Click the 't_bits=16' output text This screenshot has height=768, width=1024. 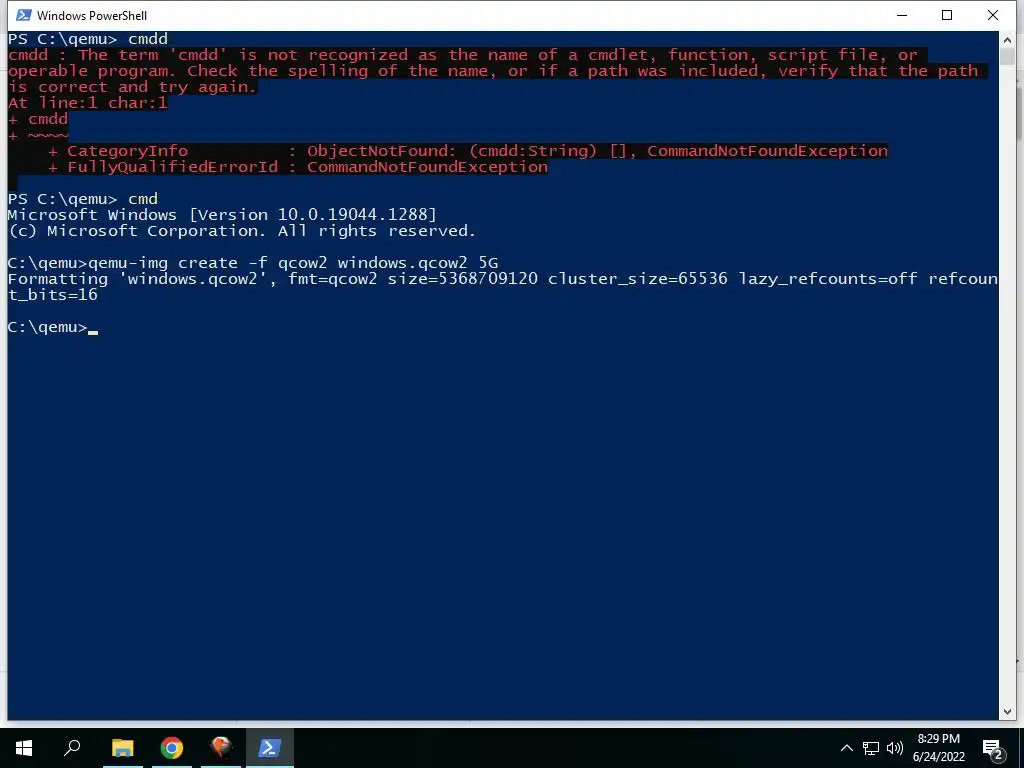tap(52, 295)
